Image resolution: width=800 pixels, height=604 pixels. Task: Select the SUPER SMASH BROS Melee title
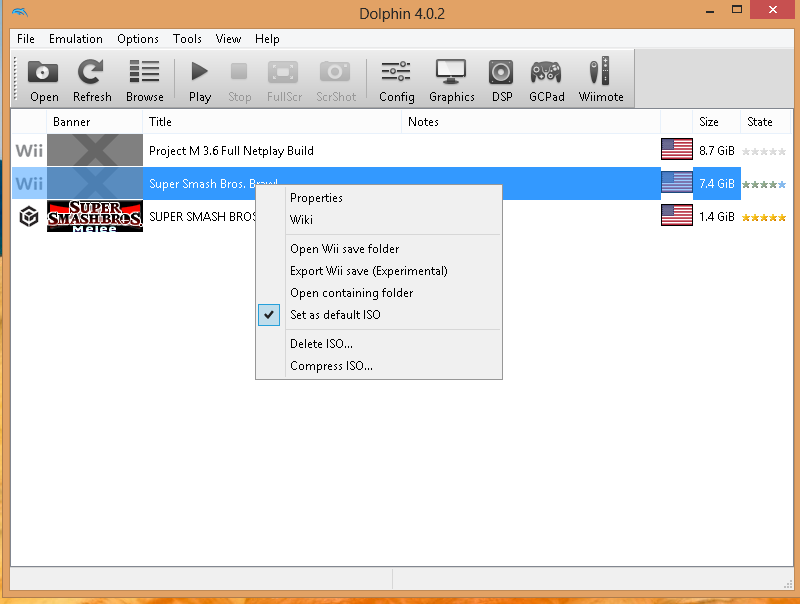coord(202,217)
